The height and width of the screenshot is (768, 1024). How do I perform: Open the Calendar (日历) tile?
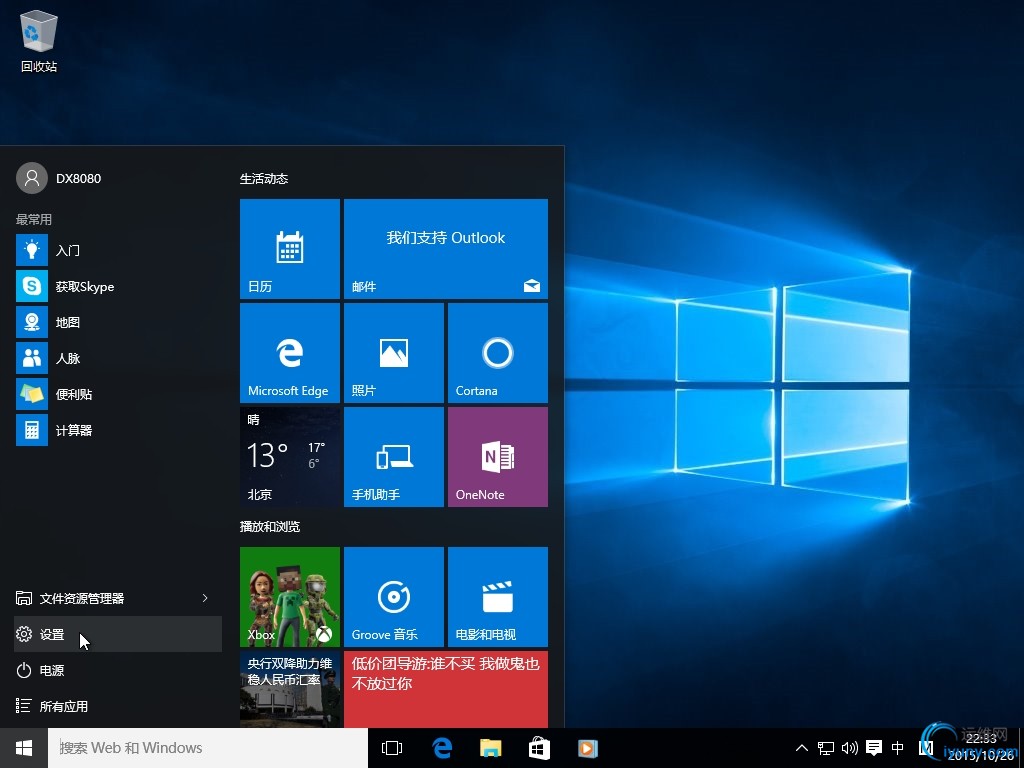[290, 248]
